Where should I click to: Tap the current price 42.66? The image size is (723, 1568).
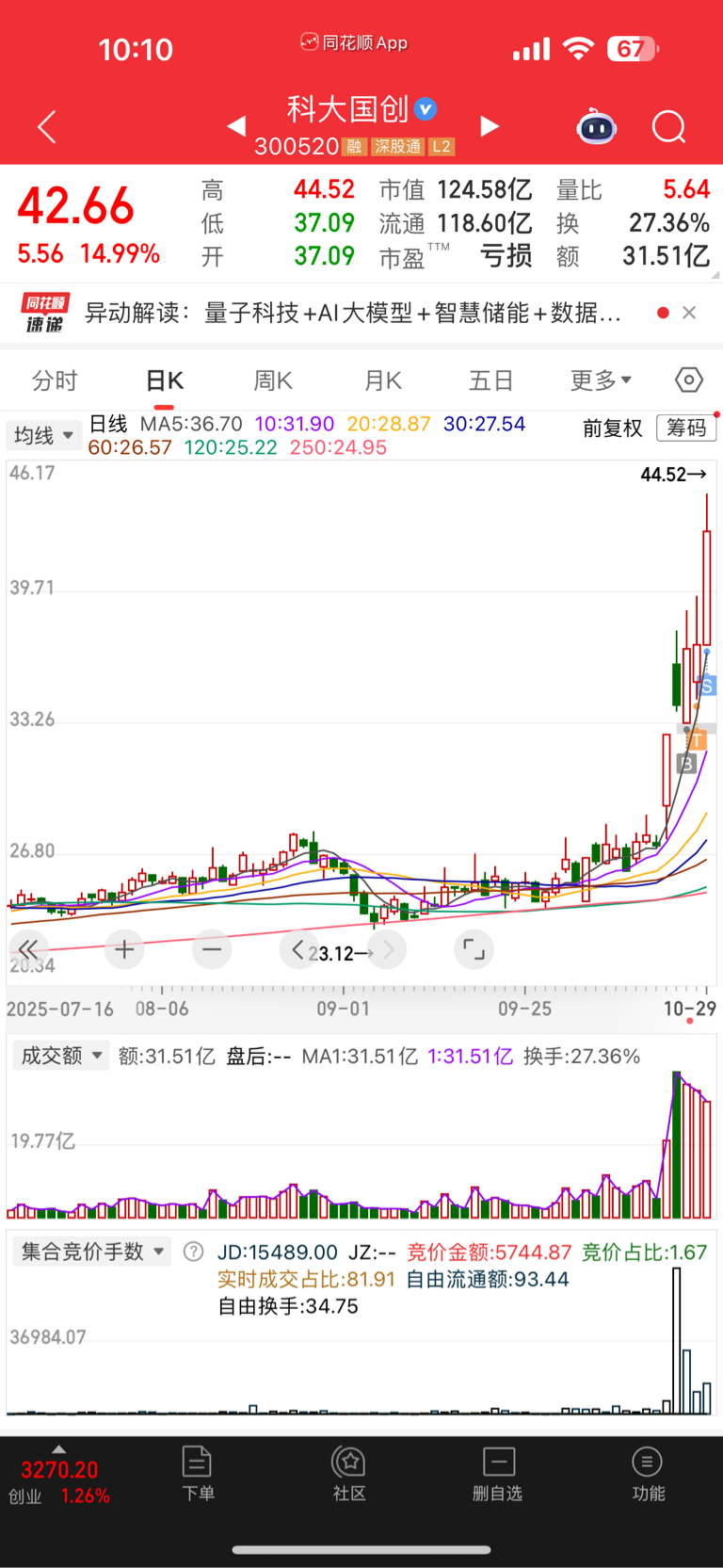pyautogui.click(x=76, y=206)
